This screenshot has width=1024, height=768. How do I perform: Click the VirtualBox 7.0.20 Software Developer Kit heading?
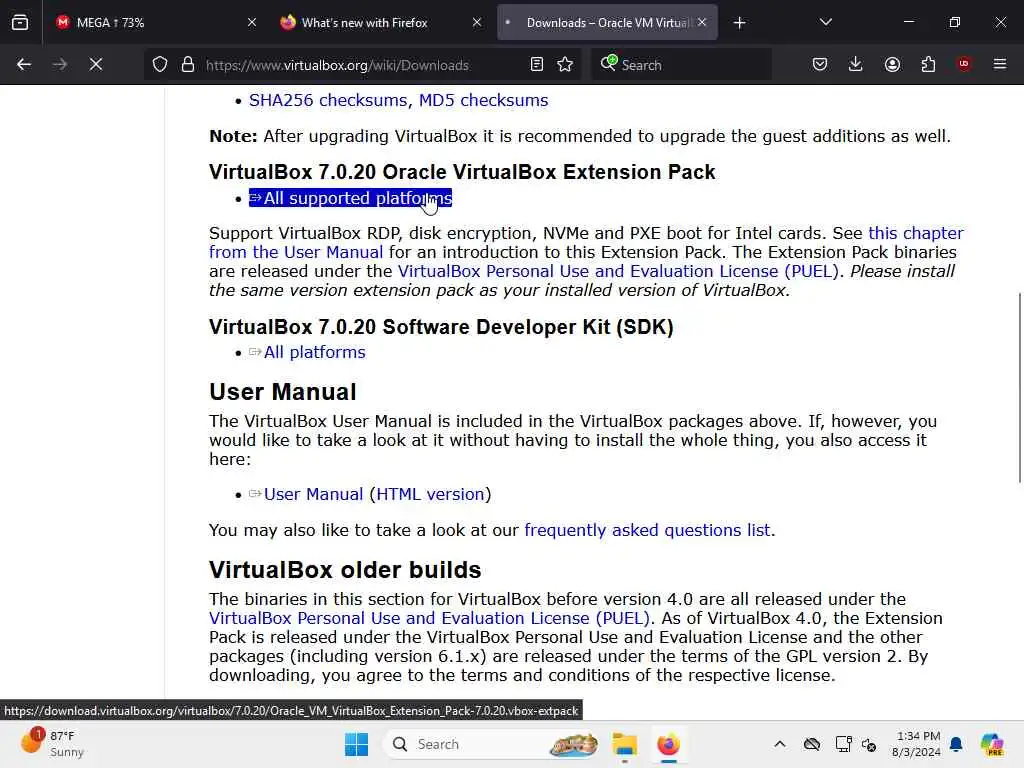click(441, 327)
